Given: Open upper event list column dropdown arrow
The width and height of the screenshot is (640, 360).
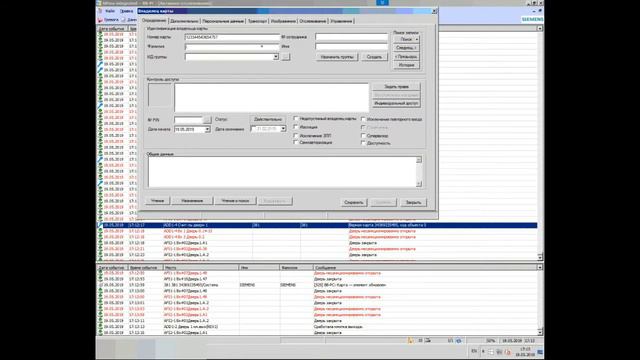Looking at the screenshot, I should coord(540,29).
